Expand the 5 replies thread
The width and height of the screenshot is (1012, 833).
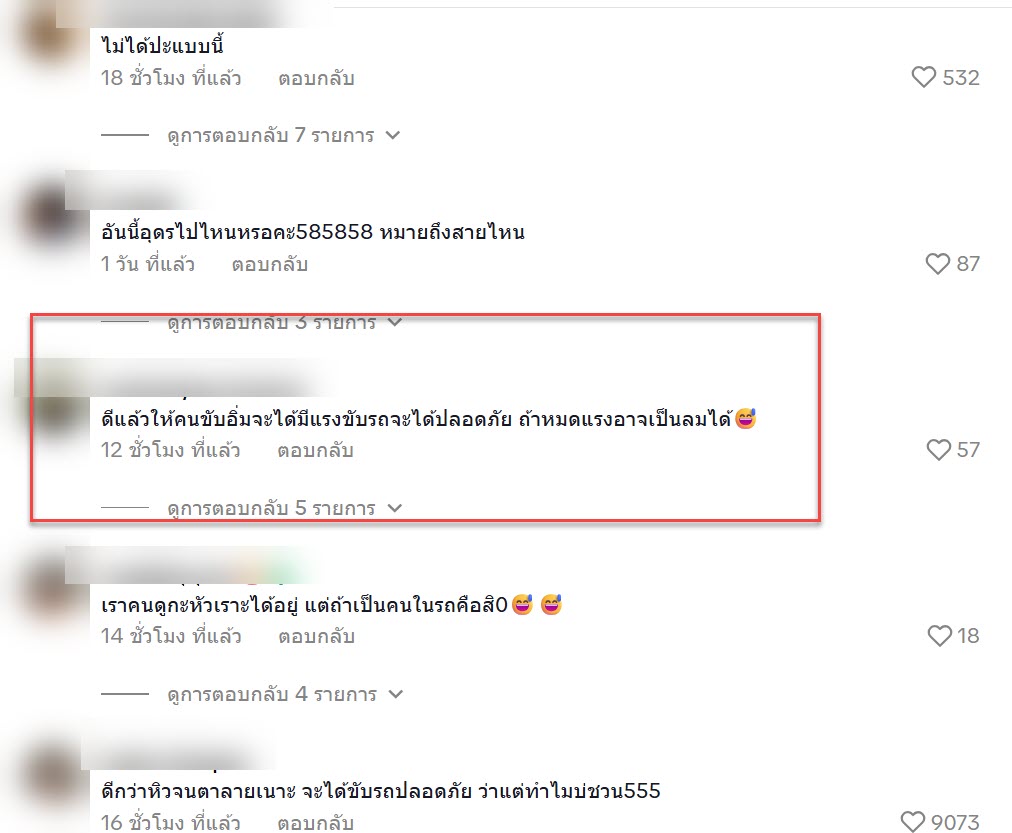coord(285,508)
